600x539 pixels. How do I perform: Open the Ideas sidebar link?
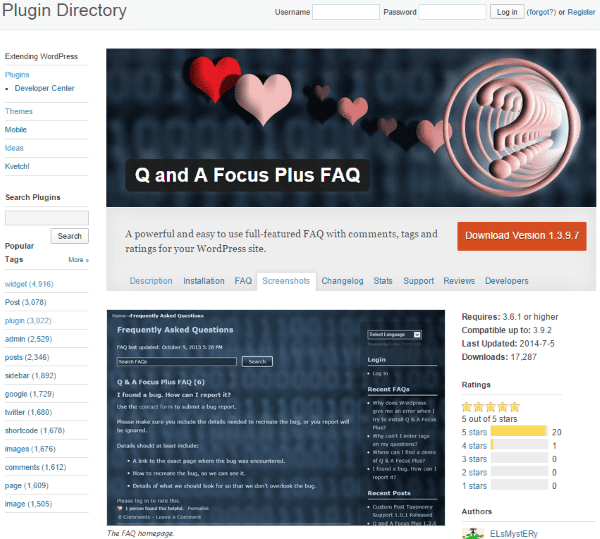14,148
